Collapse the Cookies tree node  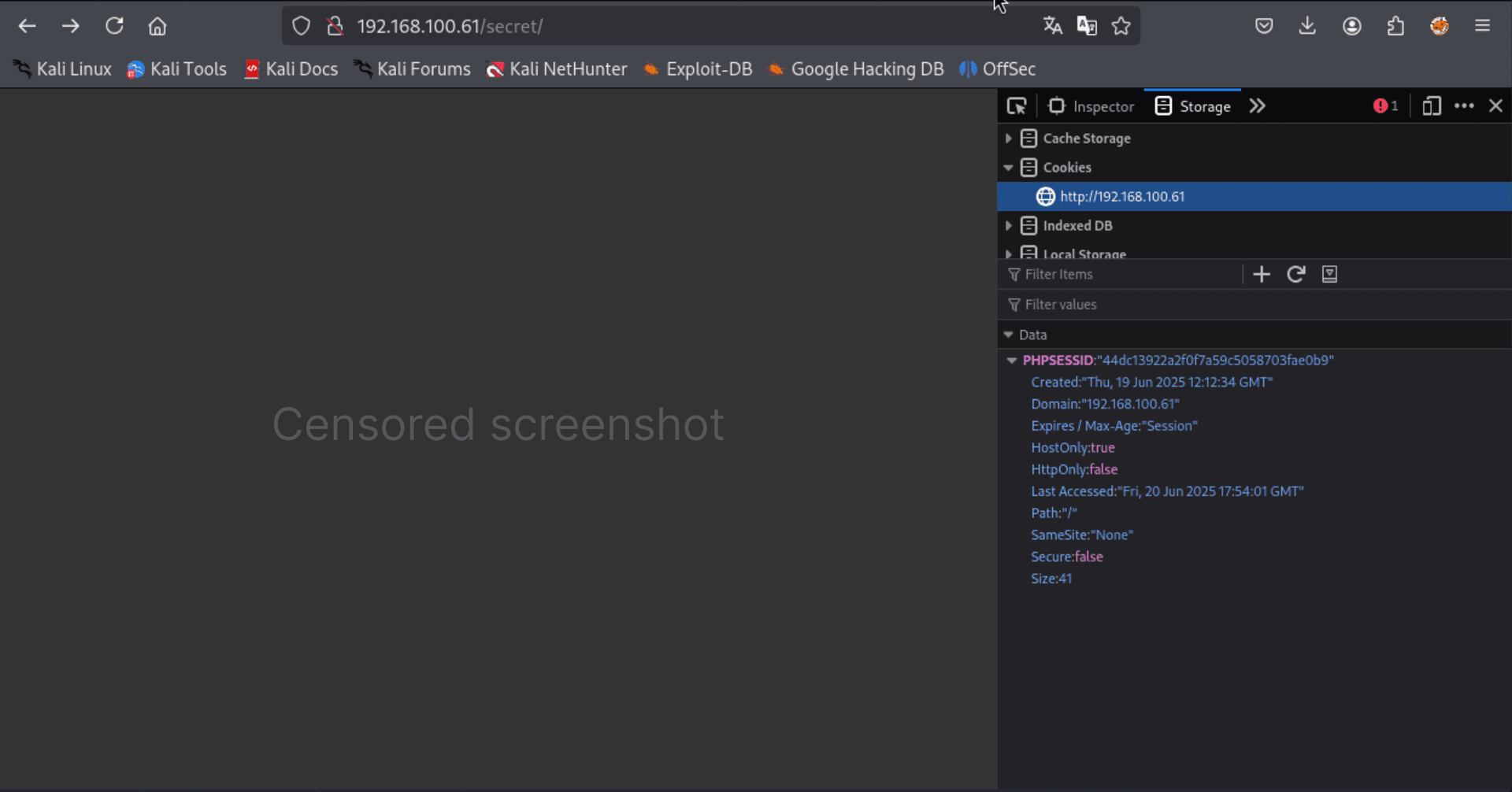tap(1009, 168)
